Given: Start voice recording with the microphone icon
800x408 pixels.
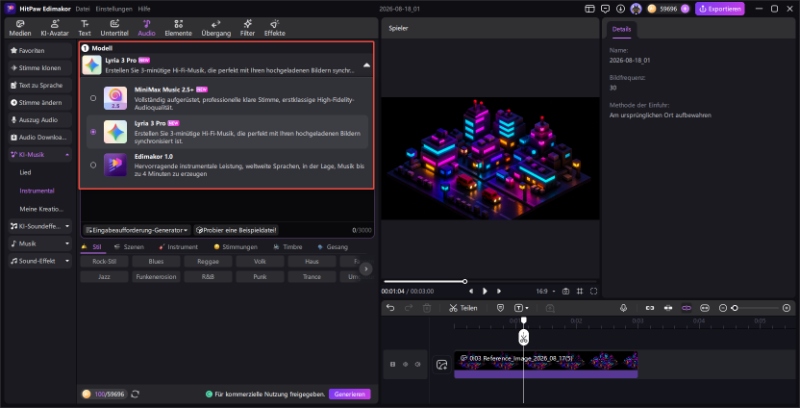Looking at the screenshot, I should click(623, 308).
